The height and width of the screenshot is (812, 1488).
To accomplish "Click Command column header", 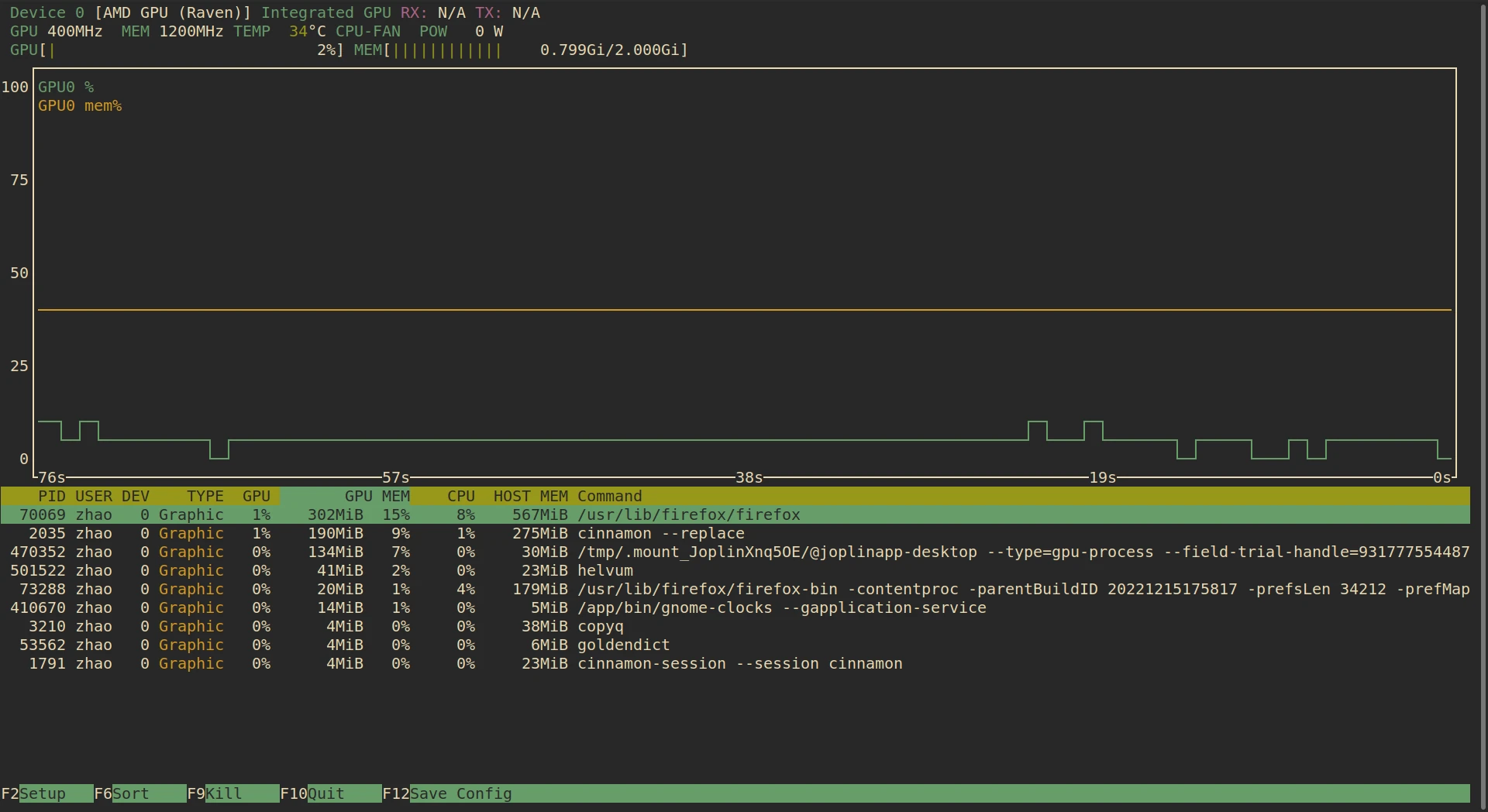I will click(x=610, y=496).
